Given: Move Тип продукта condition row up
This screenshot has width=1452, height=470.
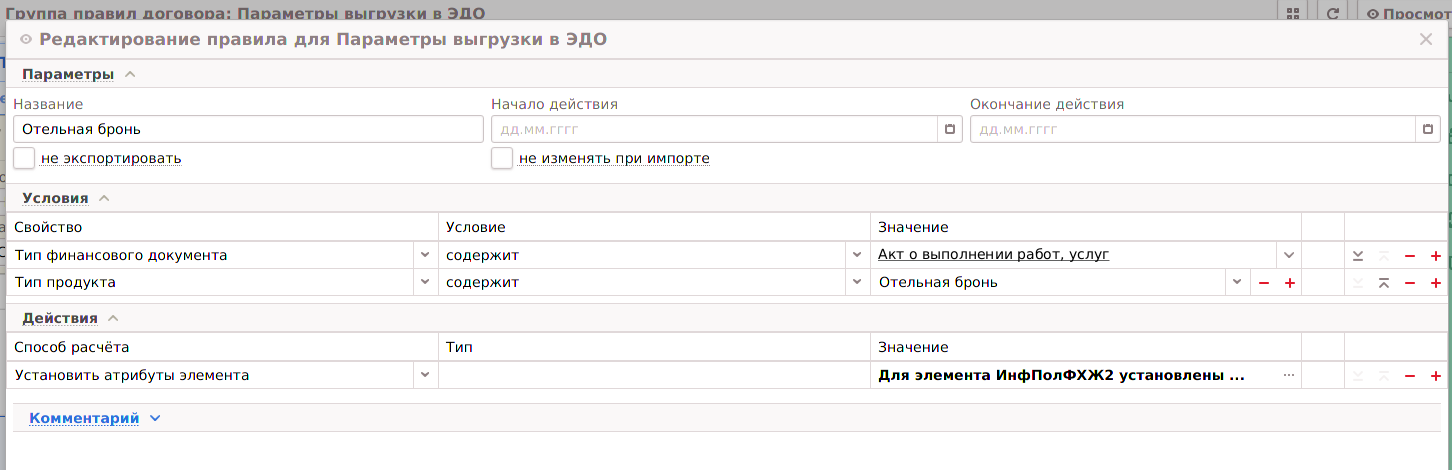Looking at the screenshot, I should [x=1383, y=283].
